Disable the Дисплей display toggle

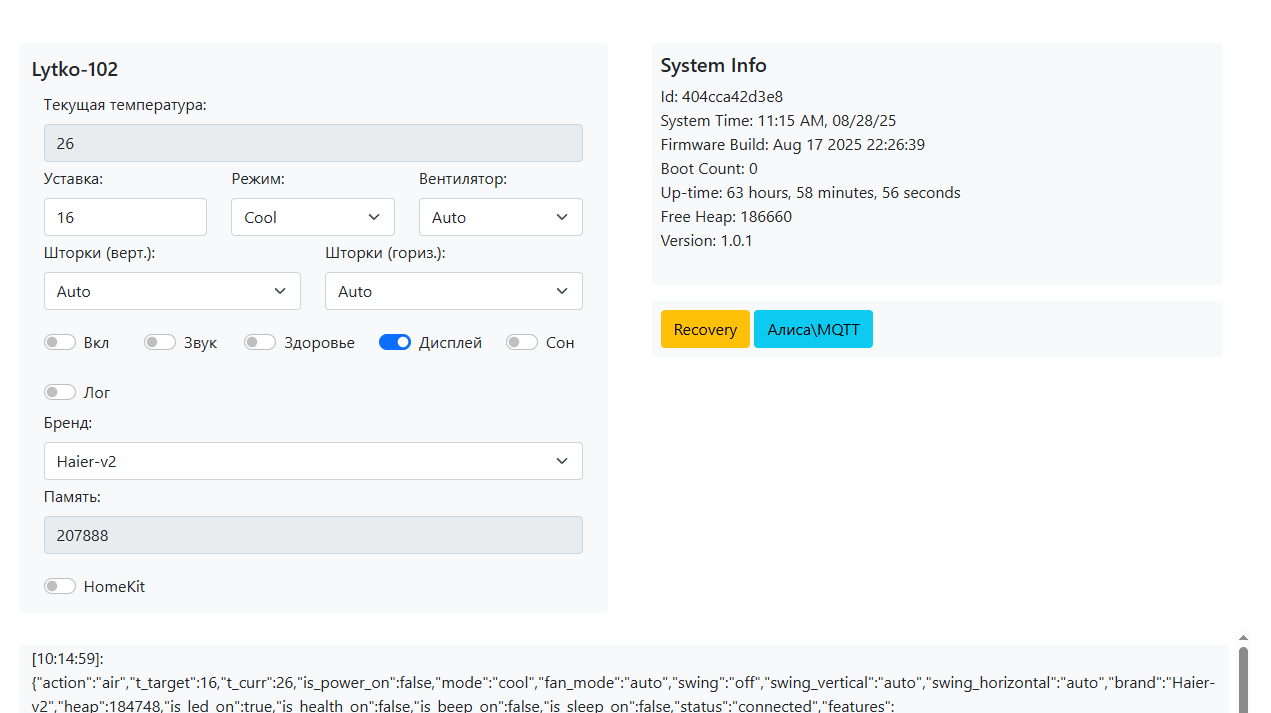pos(395,343)
